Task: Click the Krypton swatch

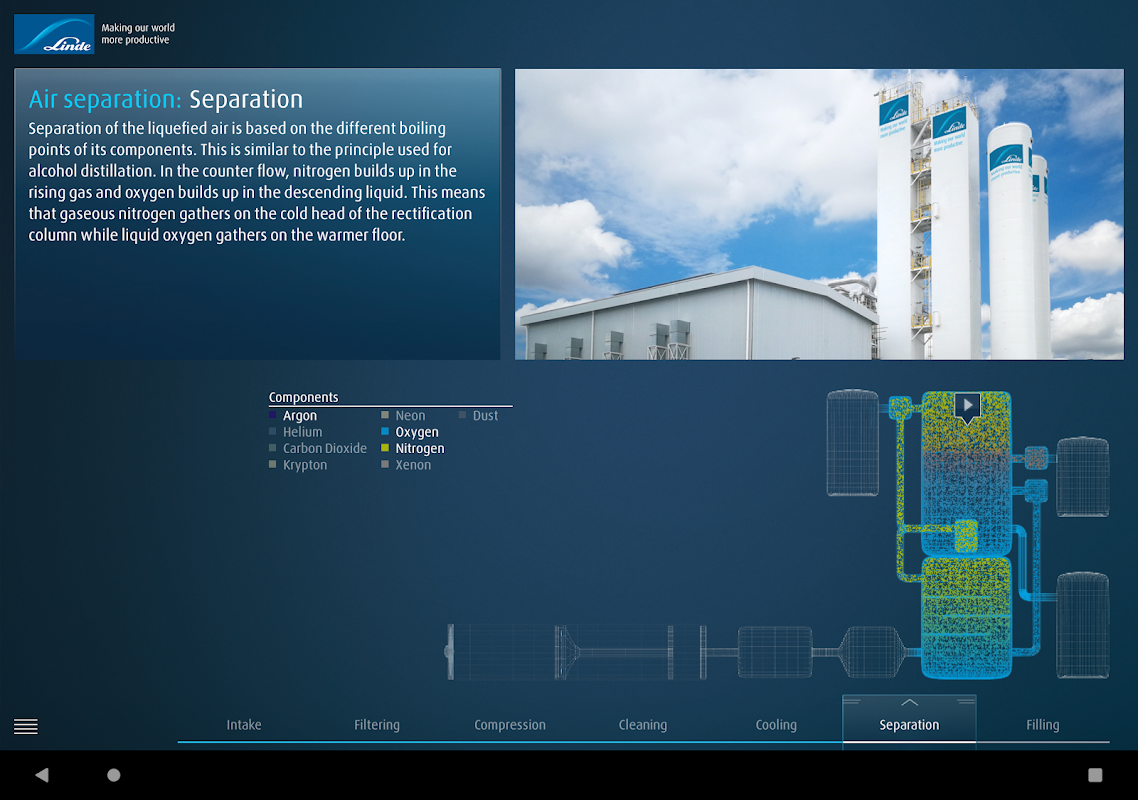Action: coord(273,465)
